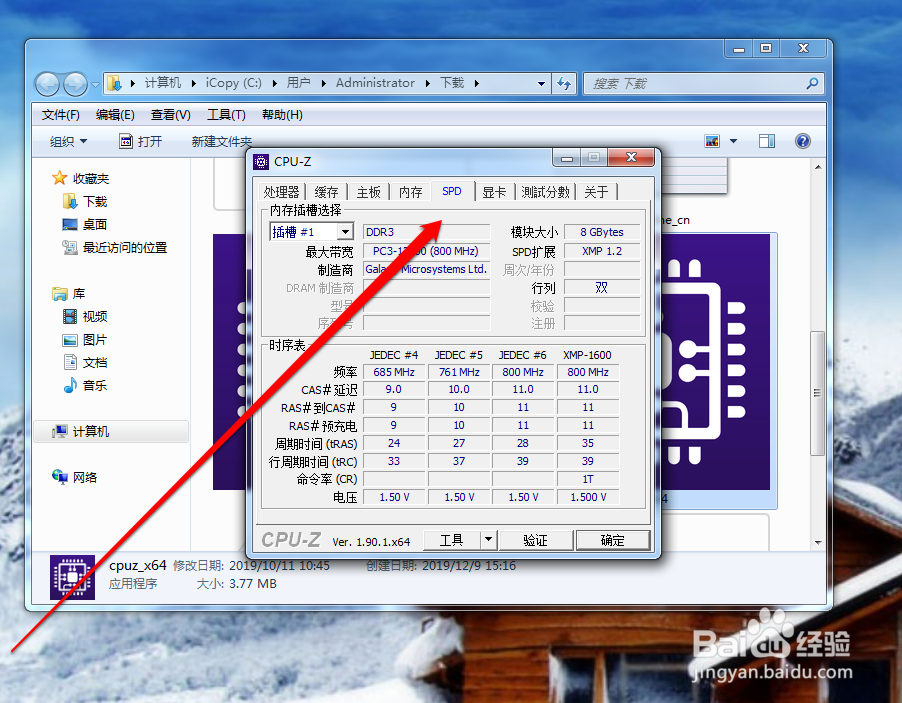Screen dimensions: 902x703
Task: Click the CPU-Z title bar app icon
Action: coord(261,162)
